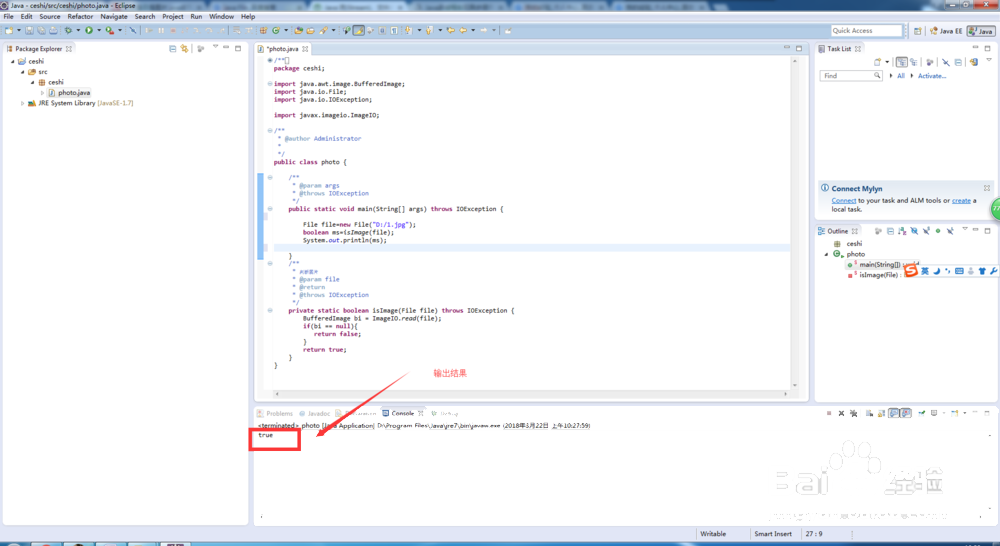Click the create local task link
Viewport: 1000px width, 546px height.
pos(961,200)
